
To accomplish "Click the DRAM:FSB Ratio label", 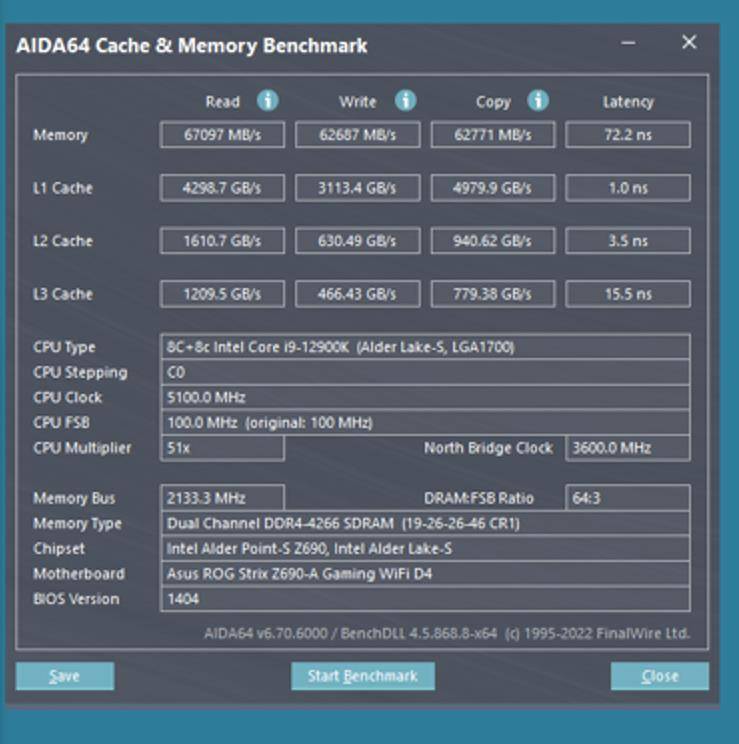I will point(478,498).
